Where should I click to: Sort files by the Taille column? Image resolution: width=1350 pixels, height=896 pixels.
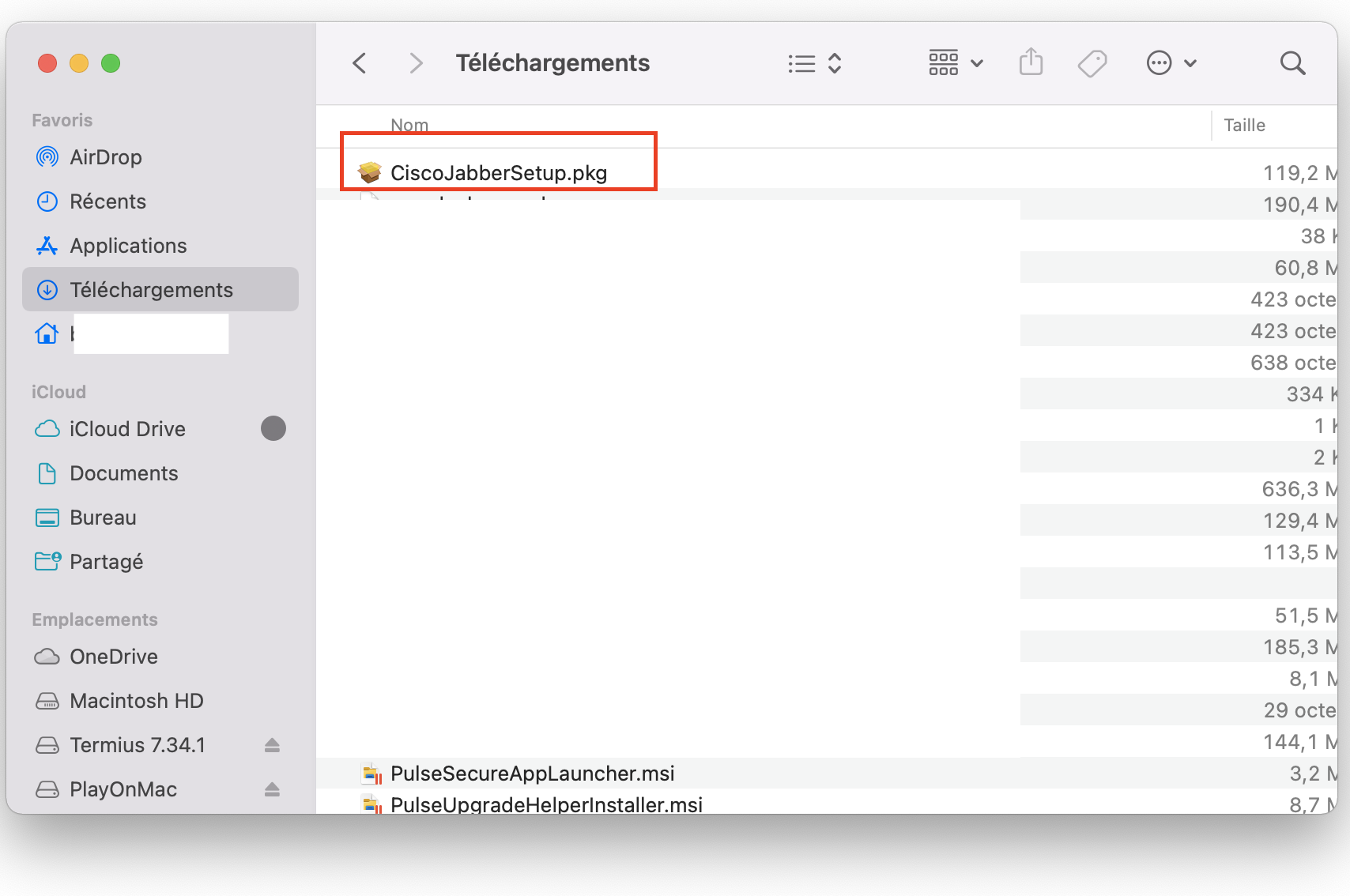tap(1244, 125)
